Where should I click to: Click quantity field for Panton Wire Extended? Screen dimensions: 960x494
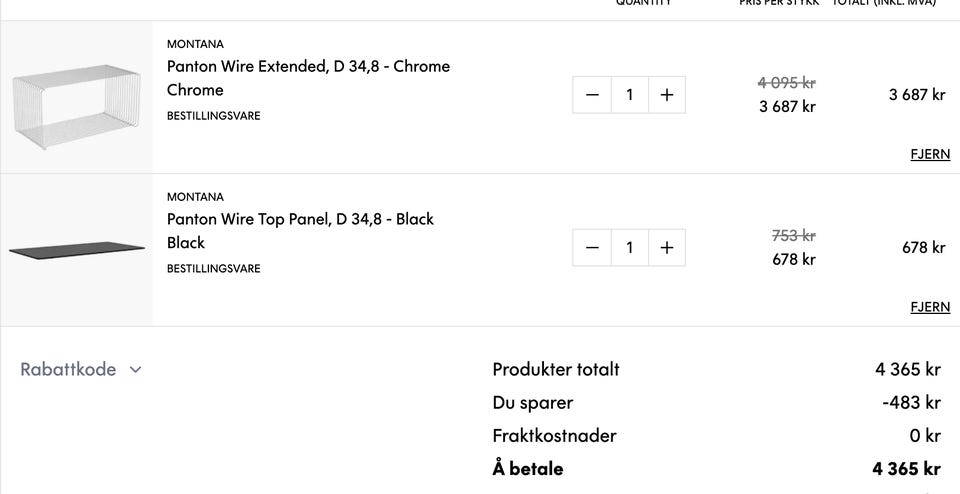coord(629,95)
